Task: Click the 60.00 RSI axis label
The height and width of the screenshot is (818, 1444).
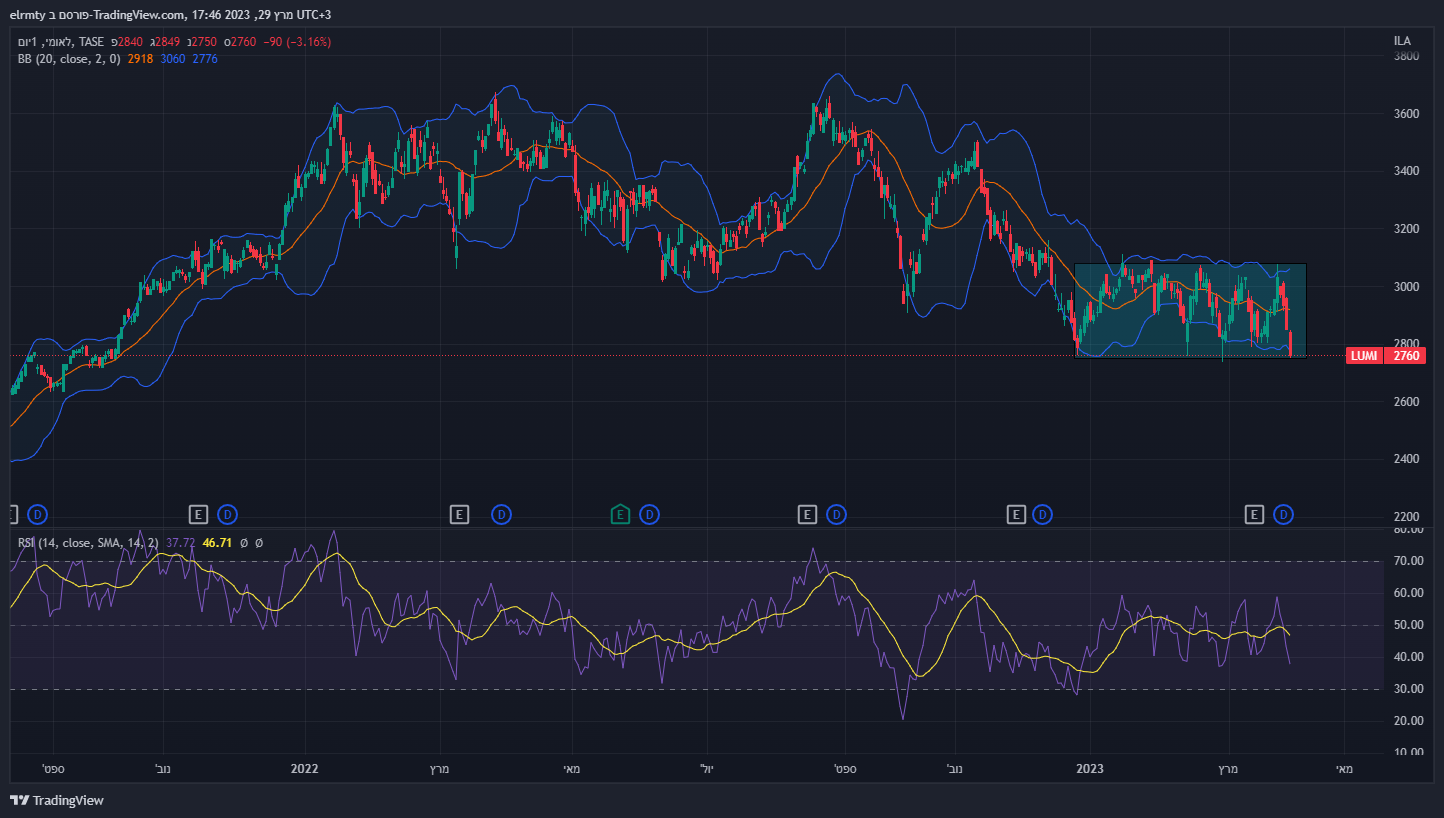Action: [1408, 593]
